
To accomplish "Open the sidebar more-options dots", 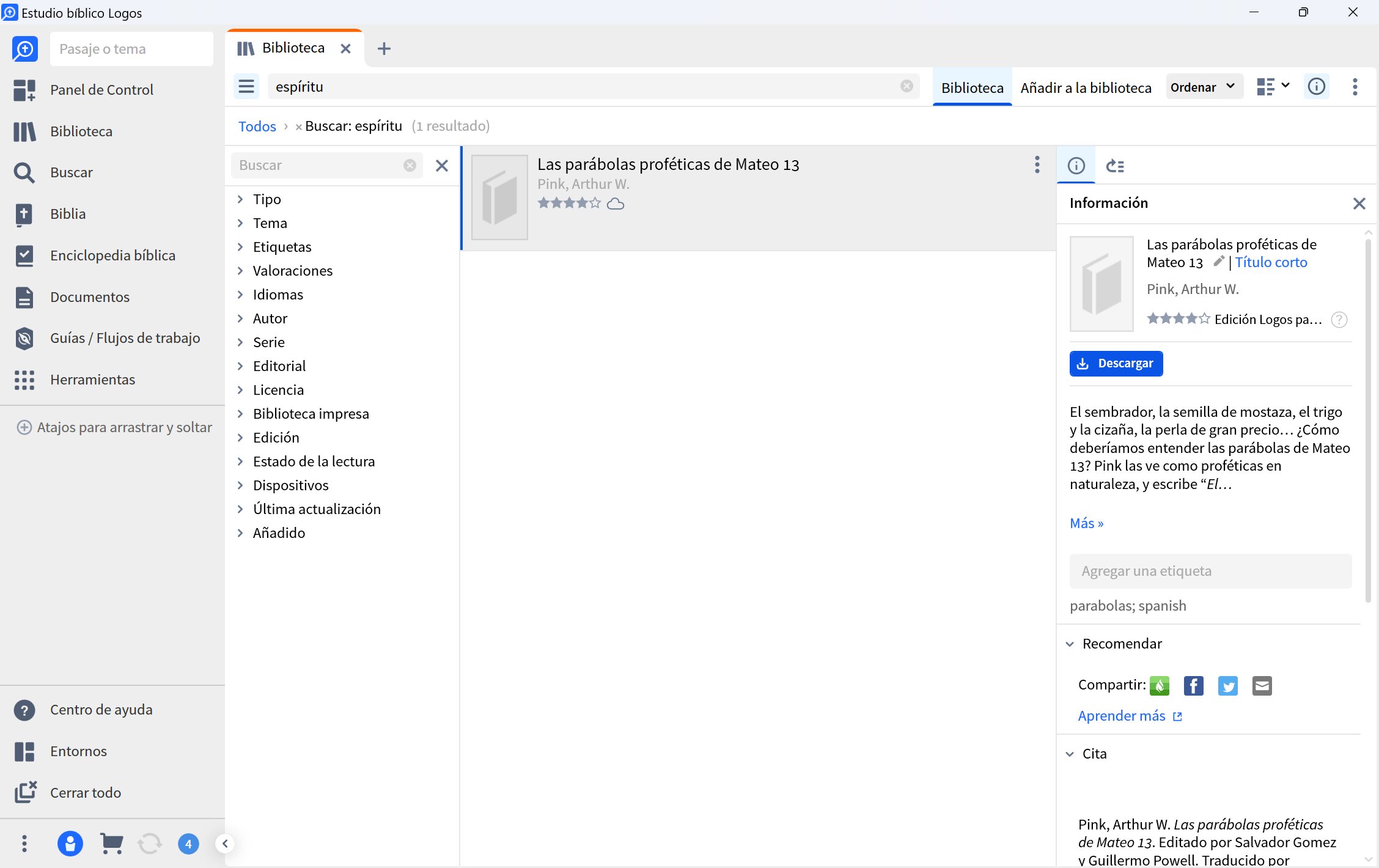I will coord(24,844).
